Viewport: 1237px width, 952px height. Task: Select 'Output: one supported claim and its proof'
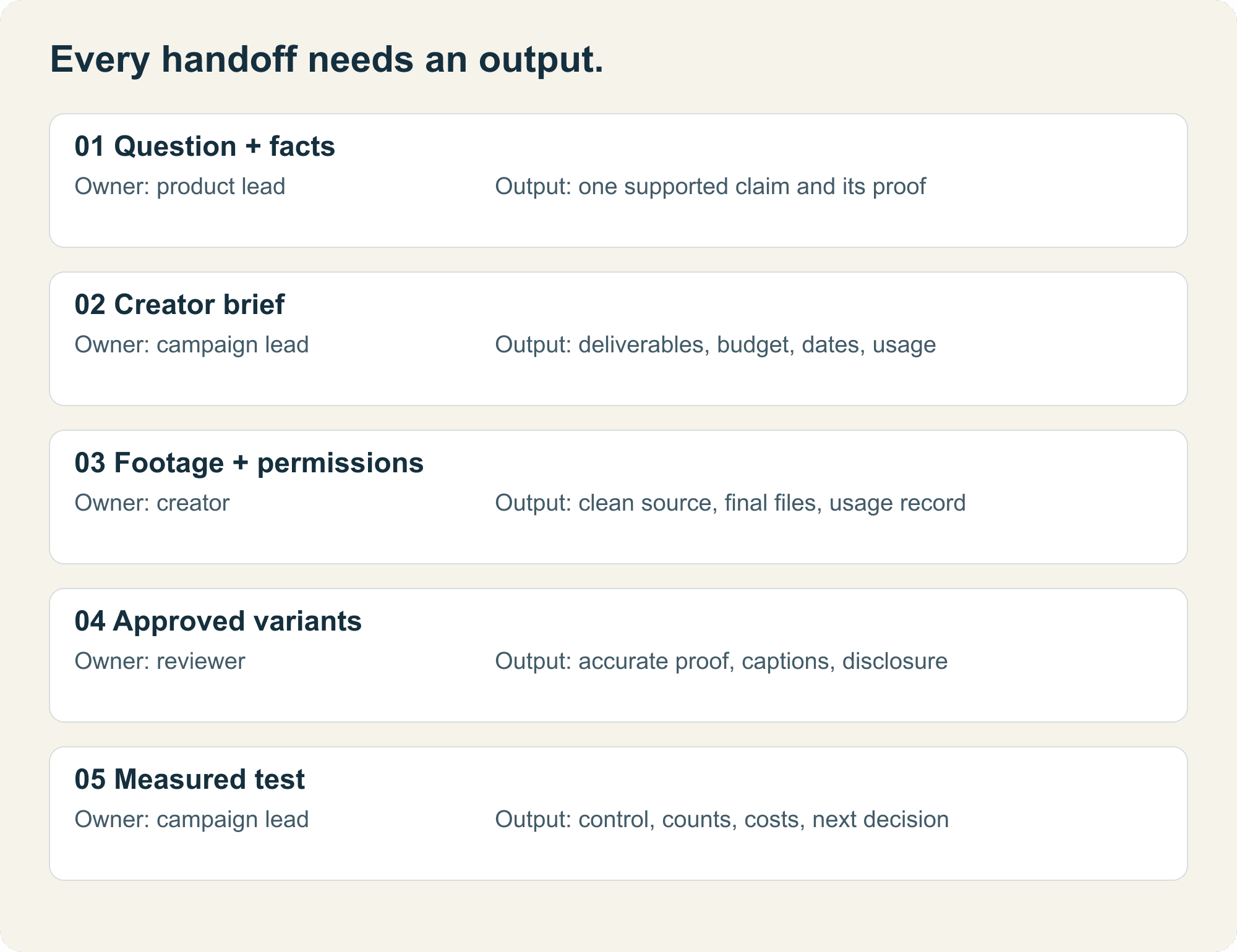click(710, 186)
